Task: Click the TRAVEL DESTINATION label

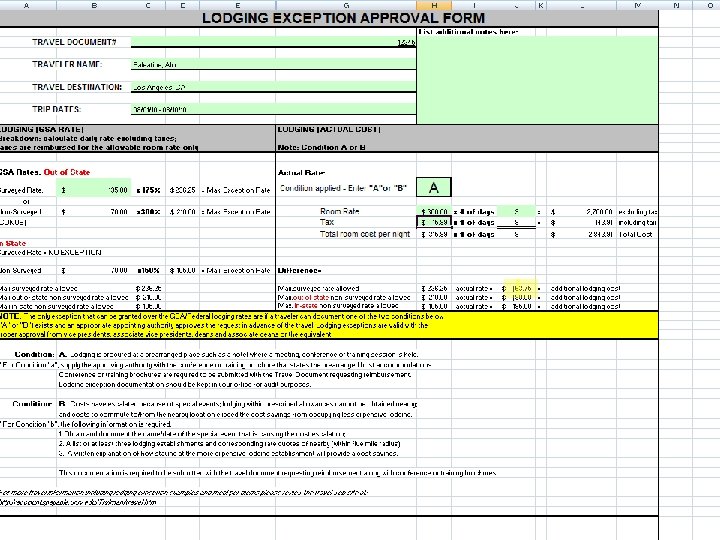Action: click(77, 87)
